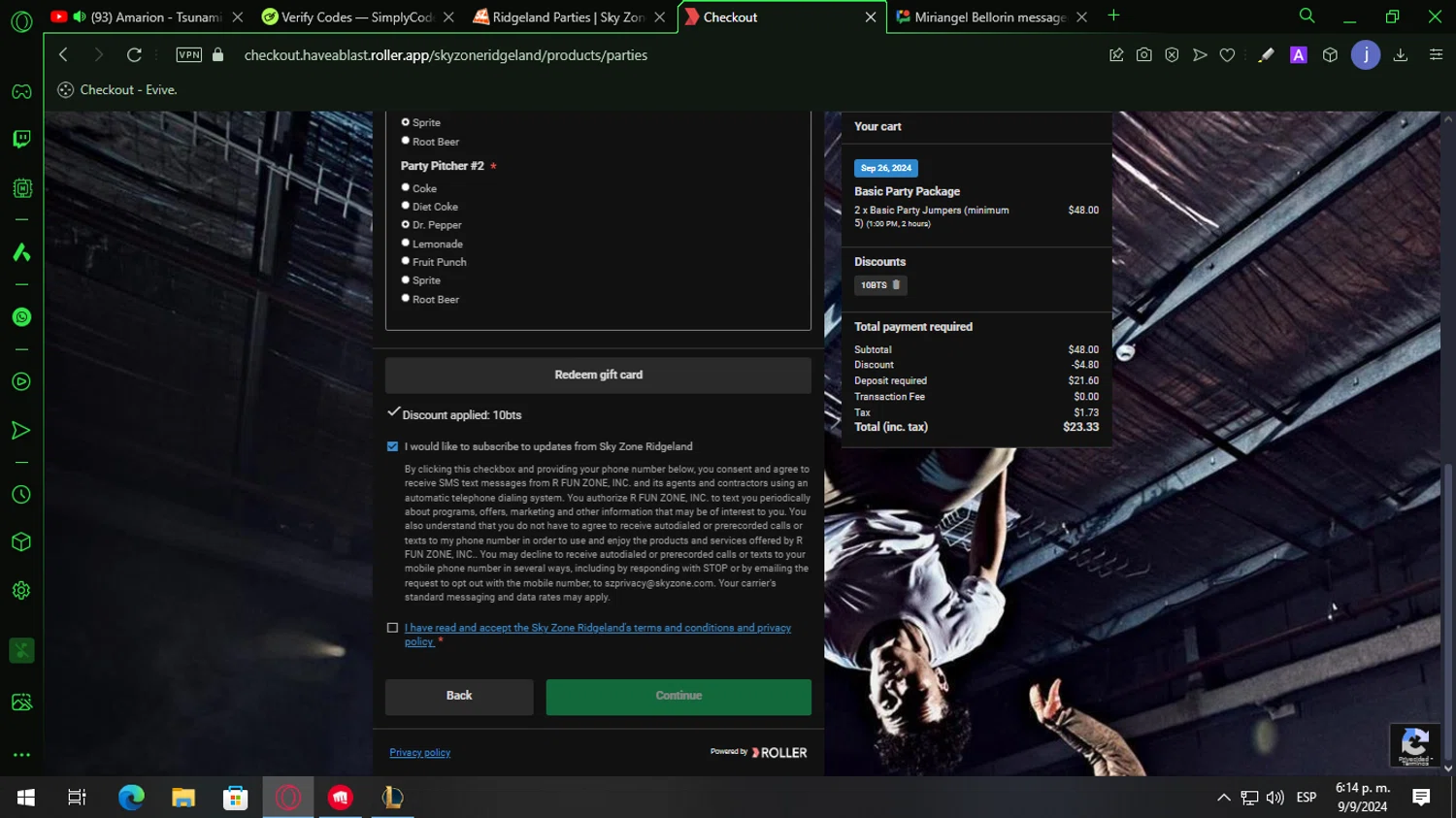This screenshot has width=1456, height=818.
Task: Click the green Continue button
Action: click(678, 697)
